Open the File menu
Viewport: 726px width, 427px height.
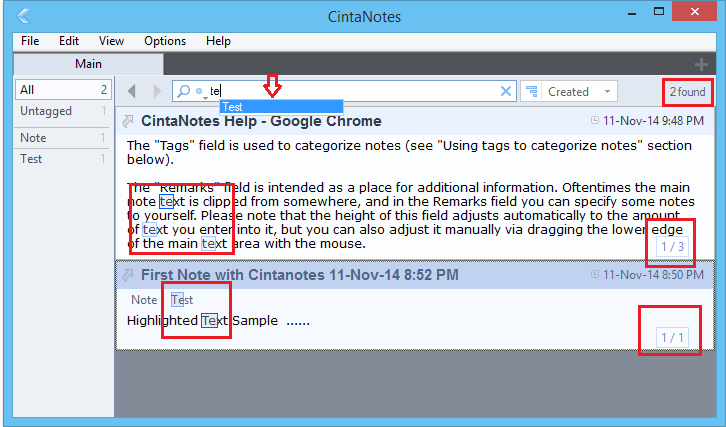[x=30, y=41]
